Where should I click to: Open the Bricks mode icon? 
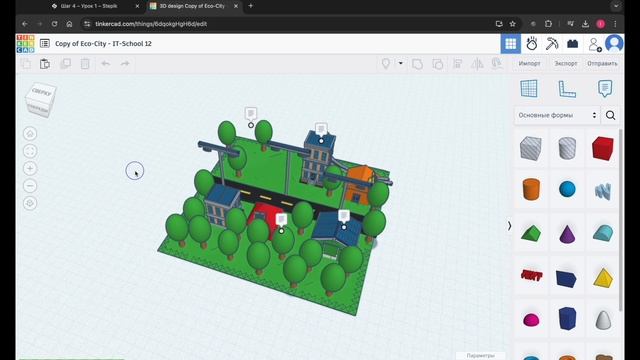(573, 44)
